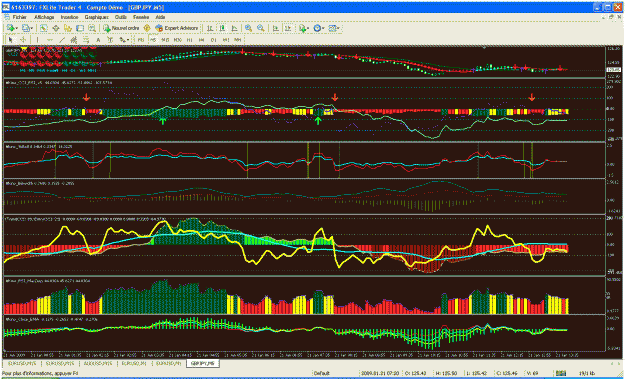The image size is (625, 379).
Task: Open the Profiles toolbar icon
Action: tap(25, 28)
